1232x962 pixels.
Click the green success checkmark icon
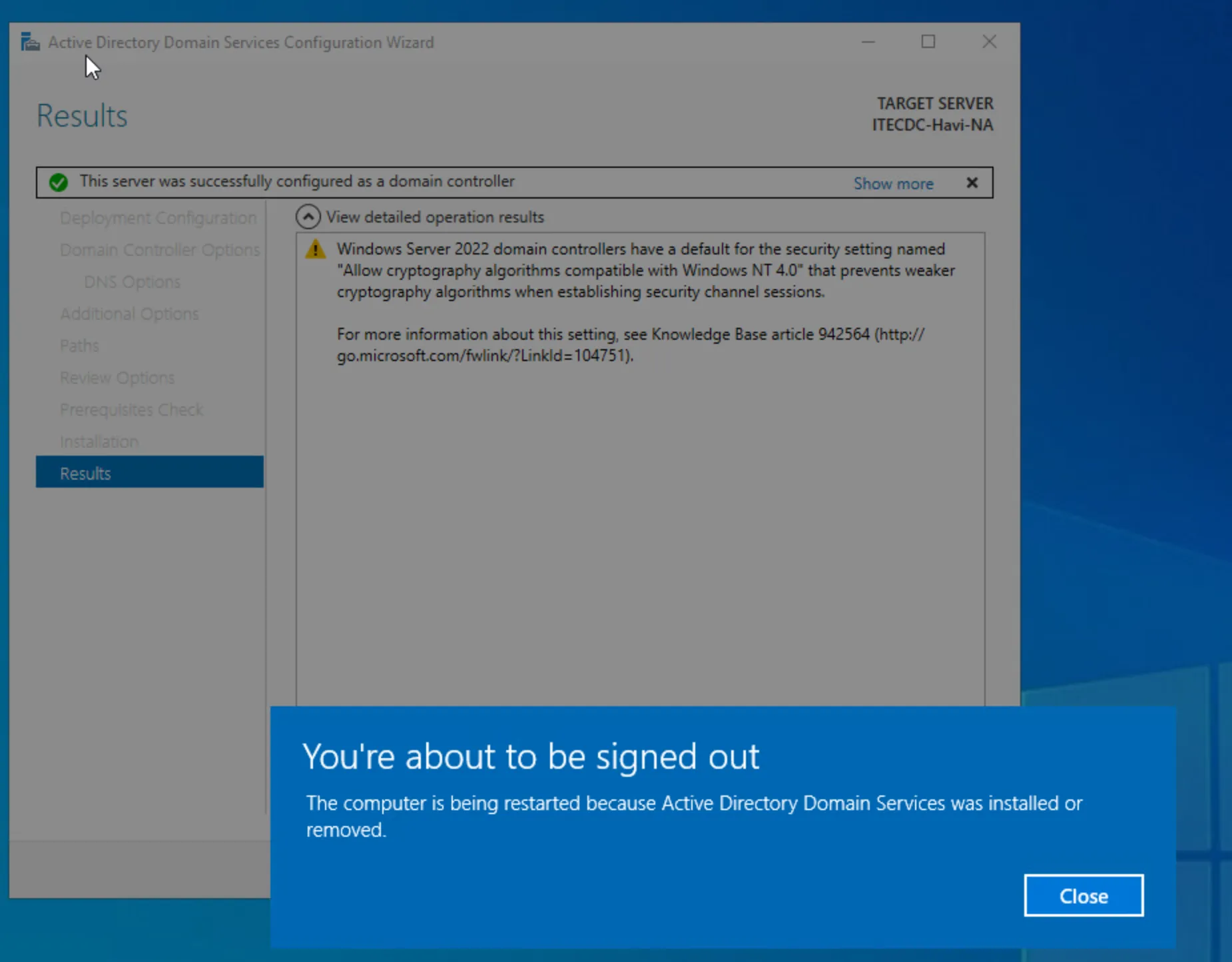(59, 182)
